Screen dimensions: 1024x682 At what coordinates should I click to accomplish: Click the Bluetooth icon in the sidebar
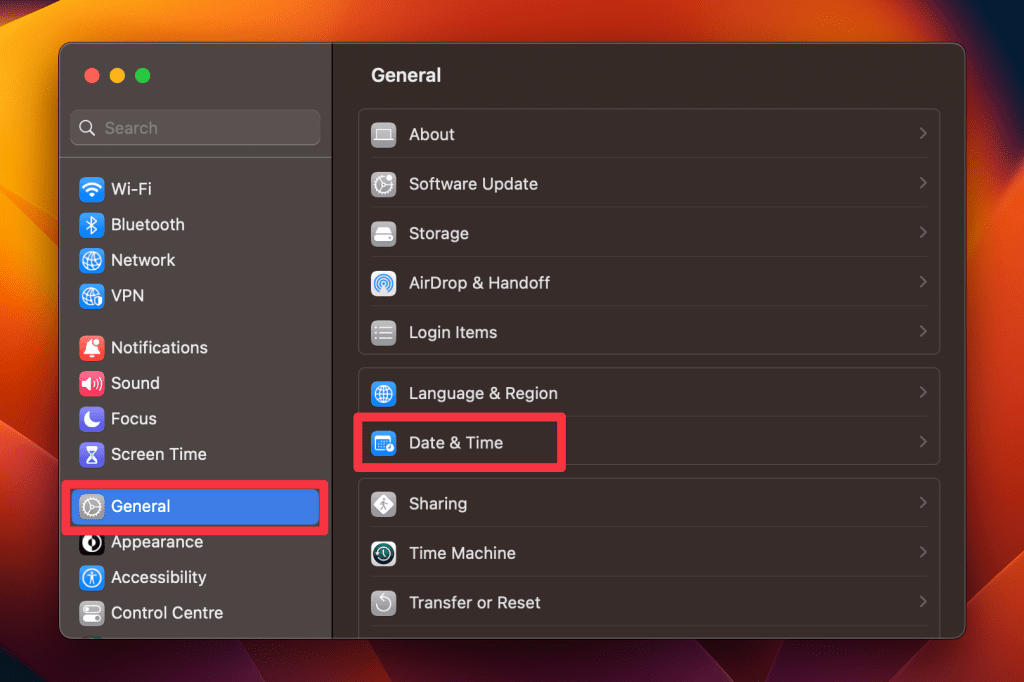click(x=91, y=225)
